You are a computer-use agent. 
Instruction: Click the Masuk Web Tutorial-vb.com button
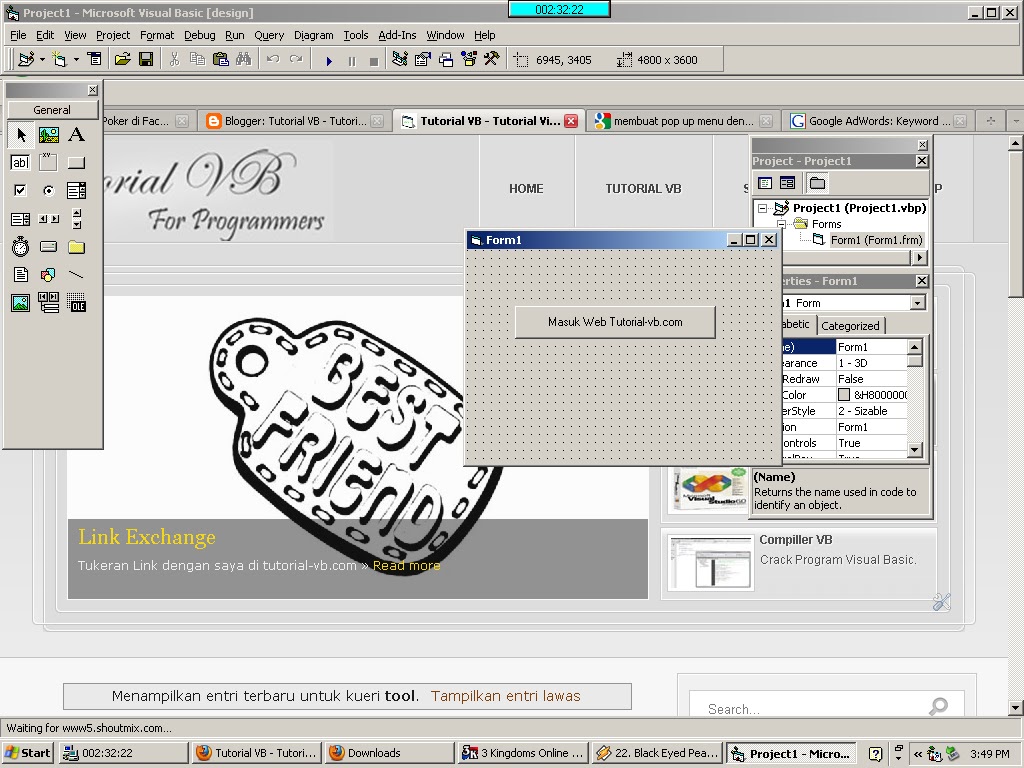click(614, 322)
